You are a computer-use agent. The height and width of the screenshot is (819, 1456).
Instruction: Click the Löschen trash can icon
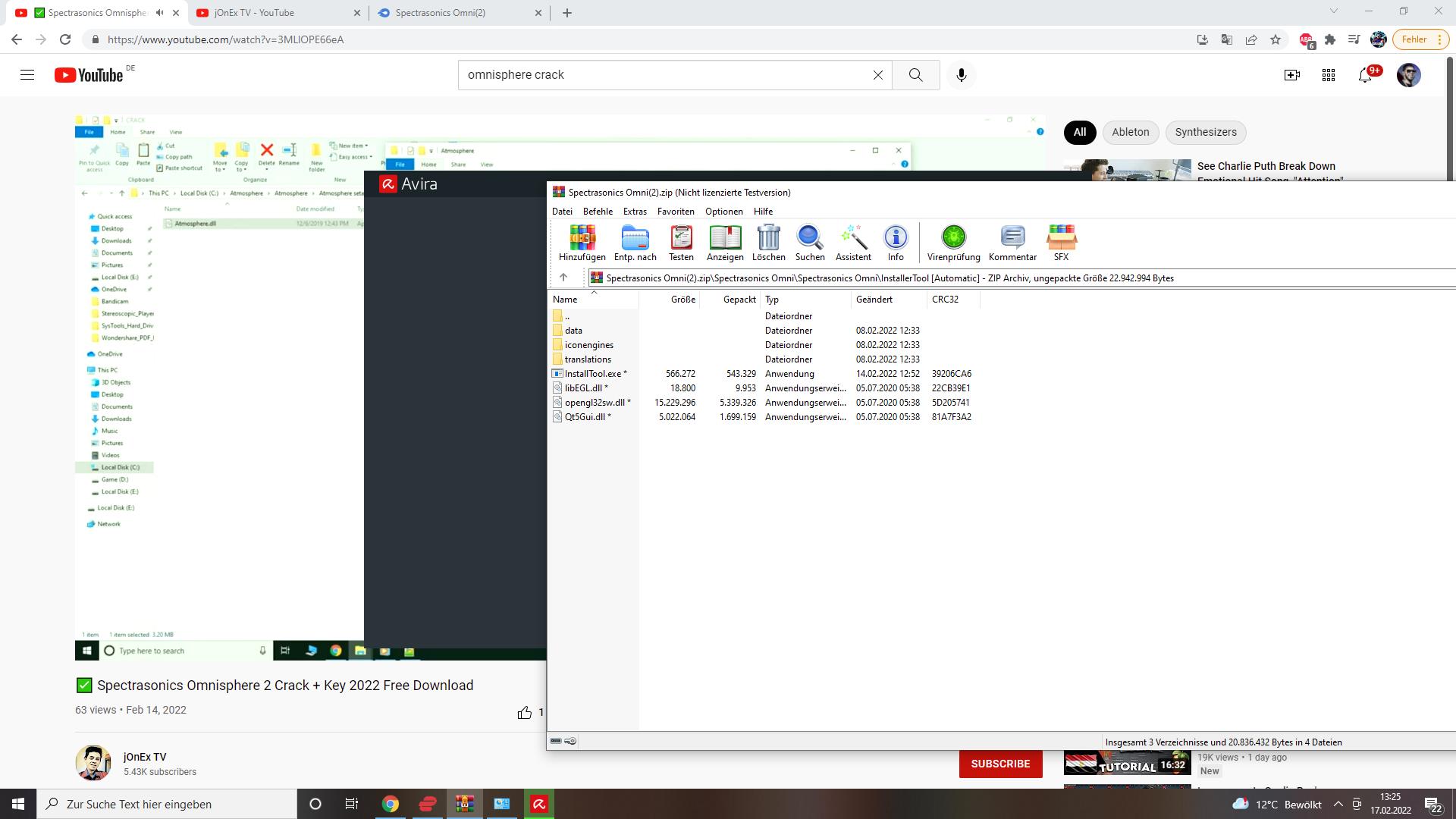click(768, 243)
